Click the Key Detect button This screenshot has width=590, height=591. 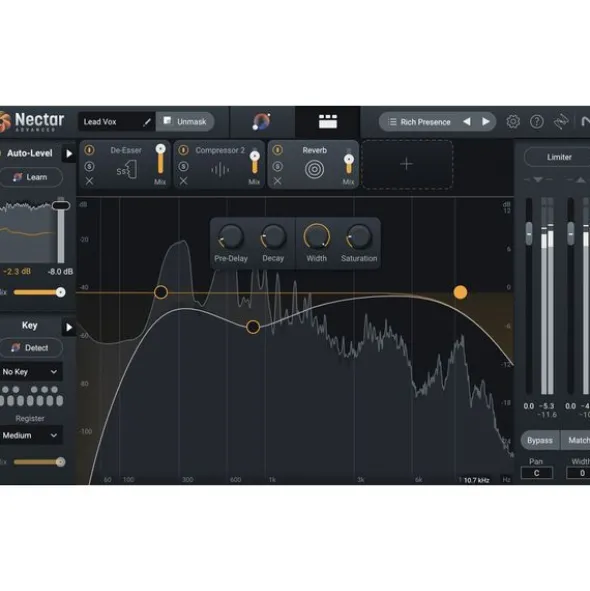[31, 348]
